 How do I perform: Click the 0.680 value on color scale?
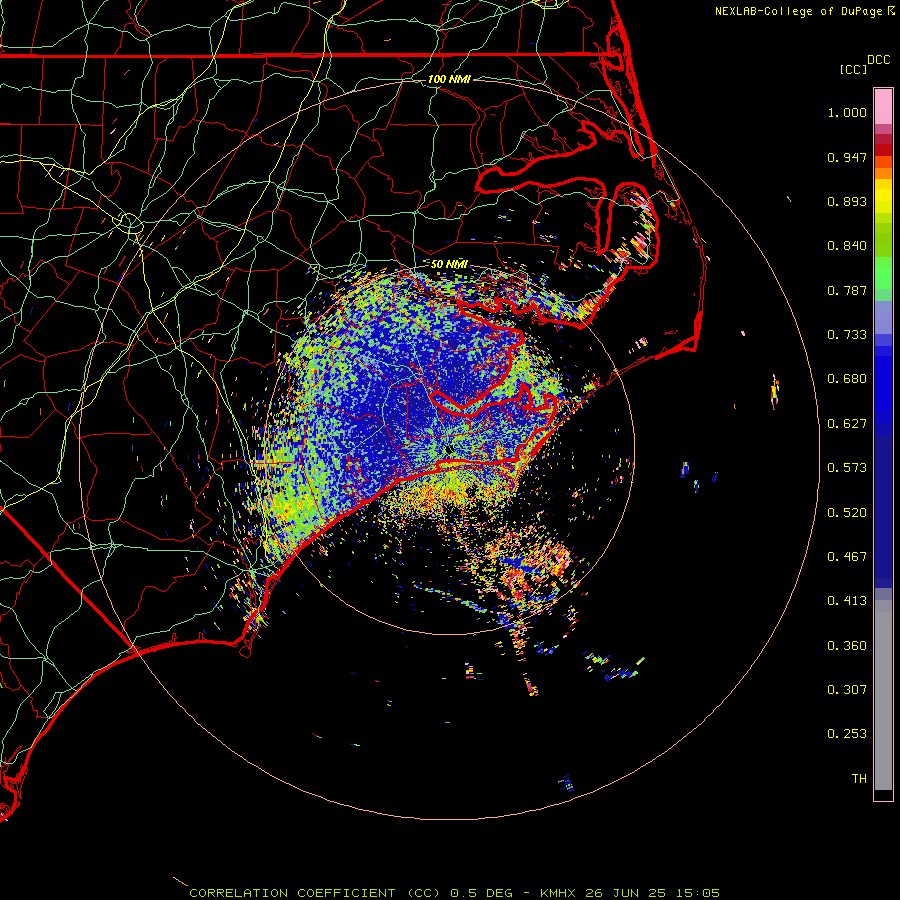tap(847, 379)
